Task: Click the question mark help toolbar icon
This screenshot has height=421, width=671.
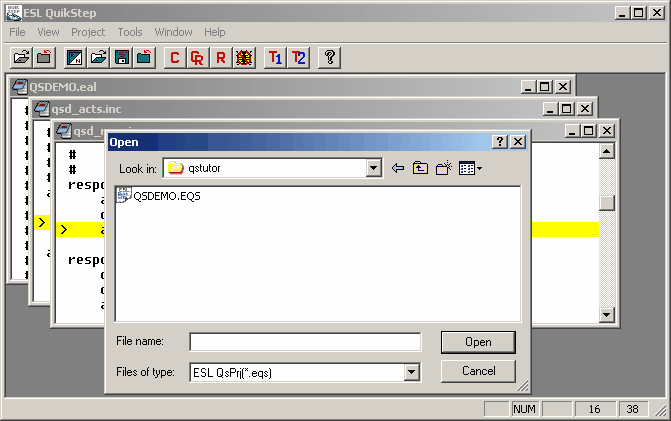Action: point(329,58)
